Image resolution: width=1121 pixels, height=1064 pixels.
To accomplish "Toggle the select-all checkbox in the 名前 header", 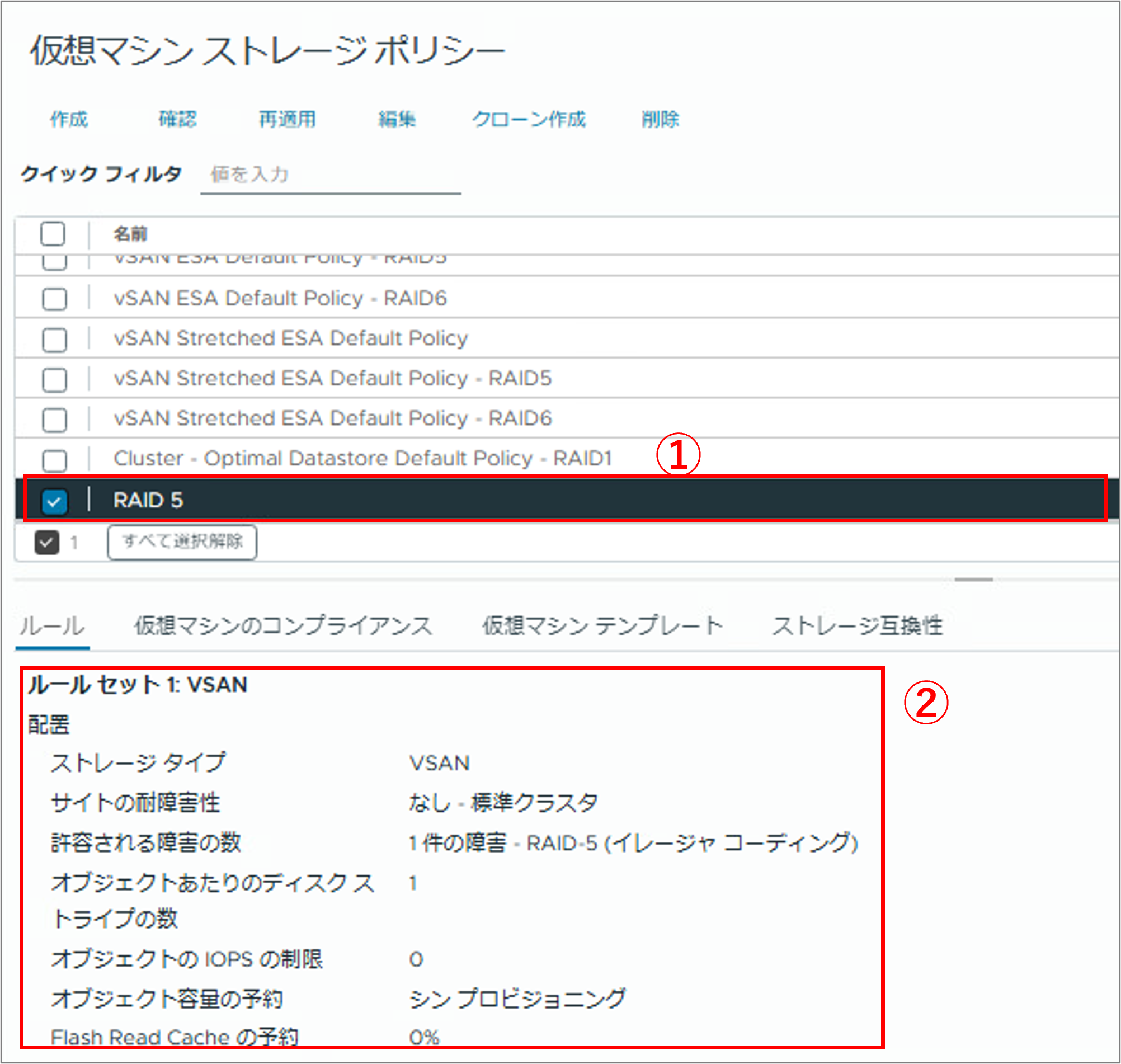I will click(x=53, y=234).
